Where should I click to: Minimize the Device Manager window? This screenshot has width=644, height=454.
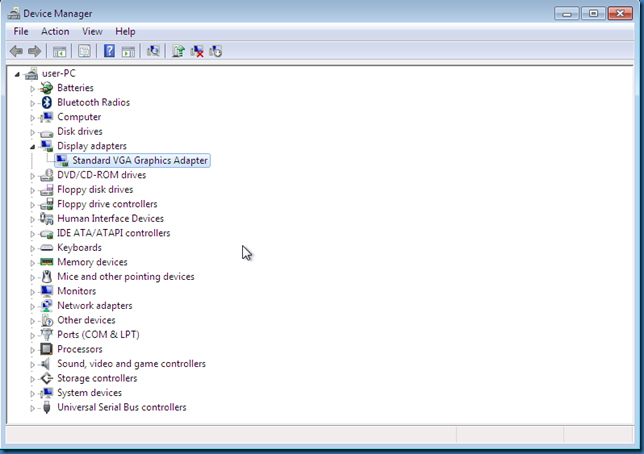point(566,14)
